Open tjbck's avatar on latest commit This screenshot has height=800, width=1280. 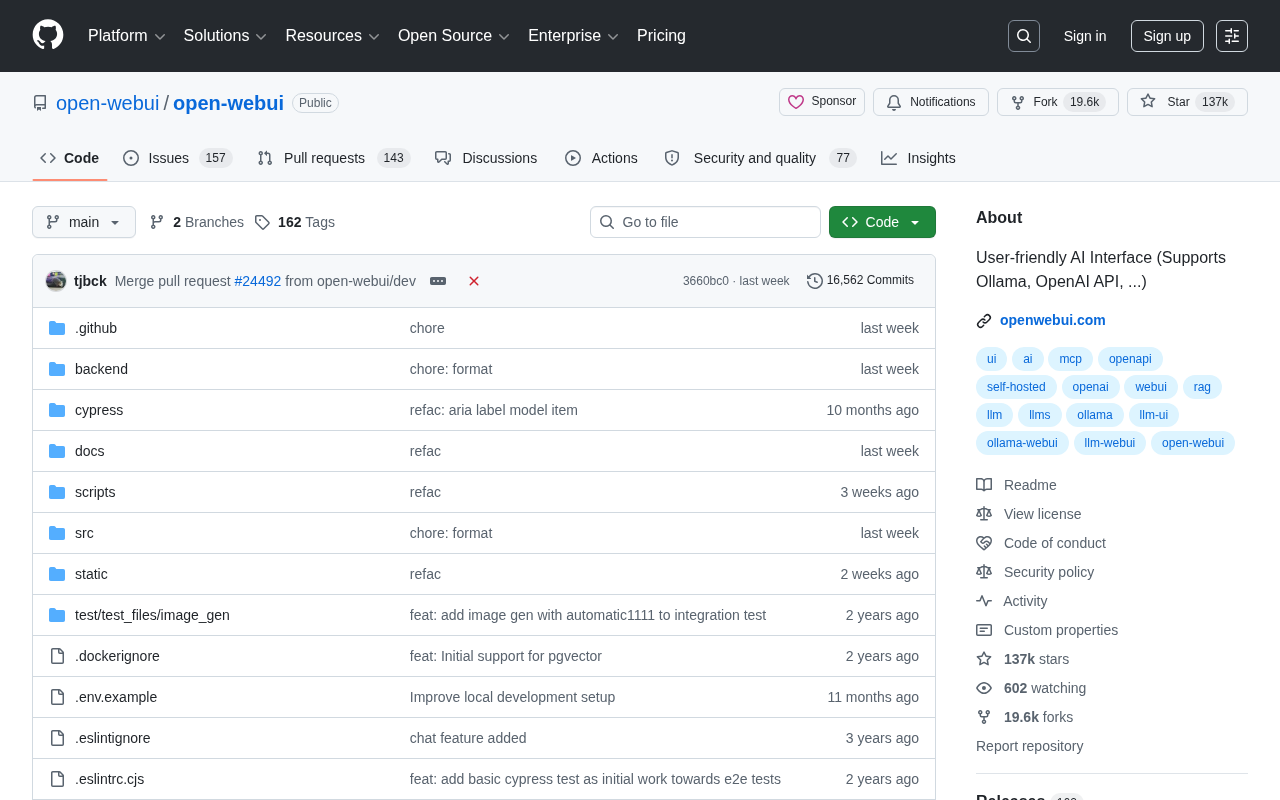click(56, 281)
